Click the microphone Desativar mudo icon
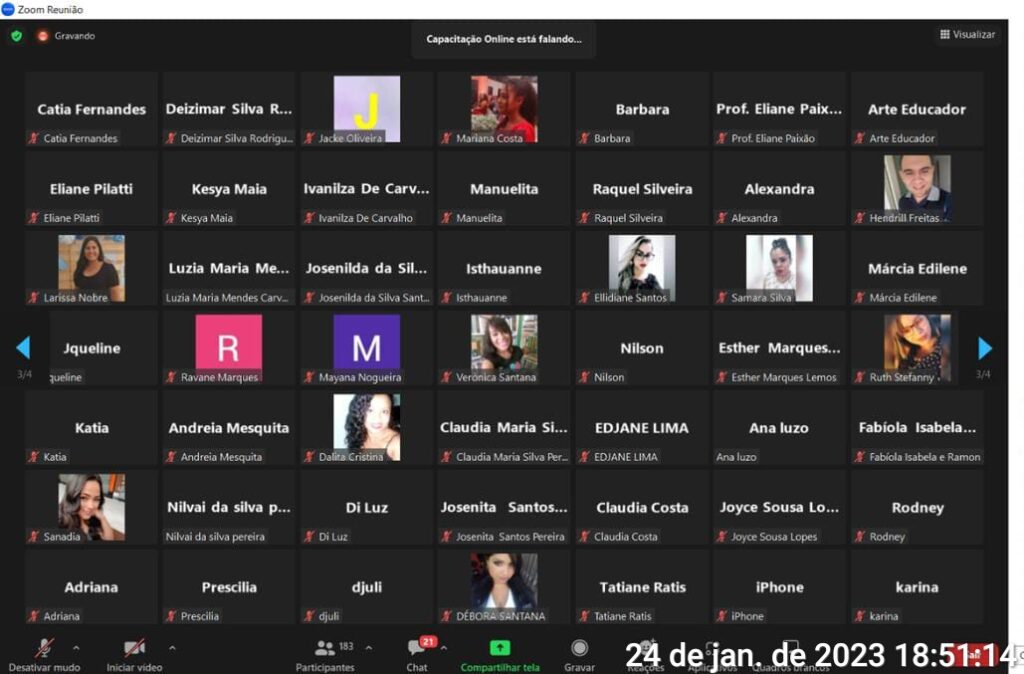1024x674 pixels. coord(43,648)
